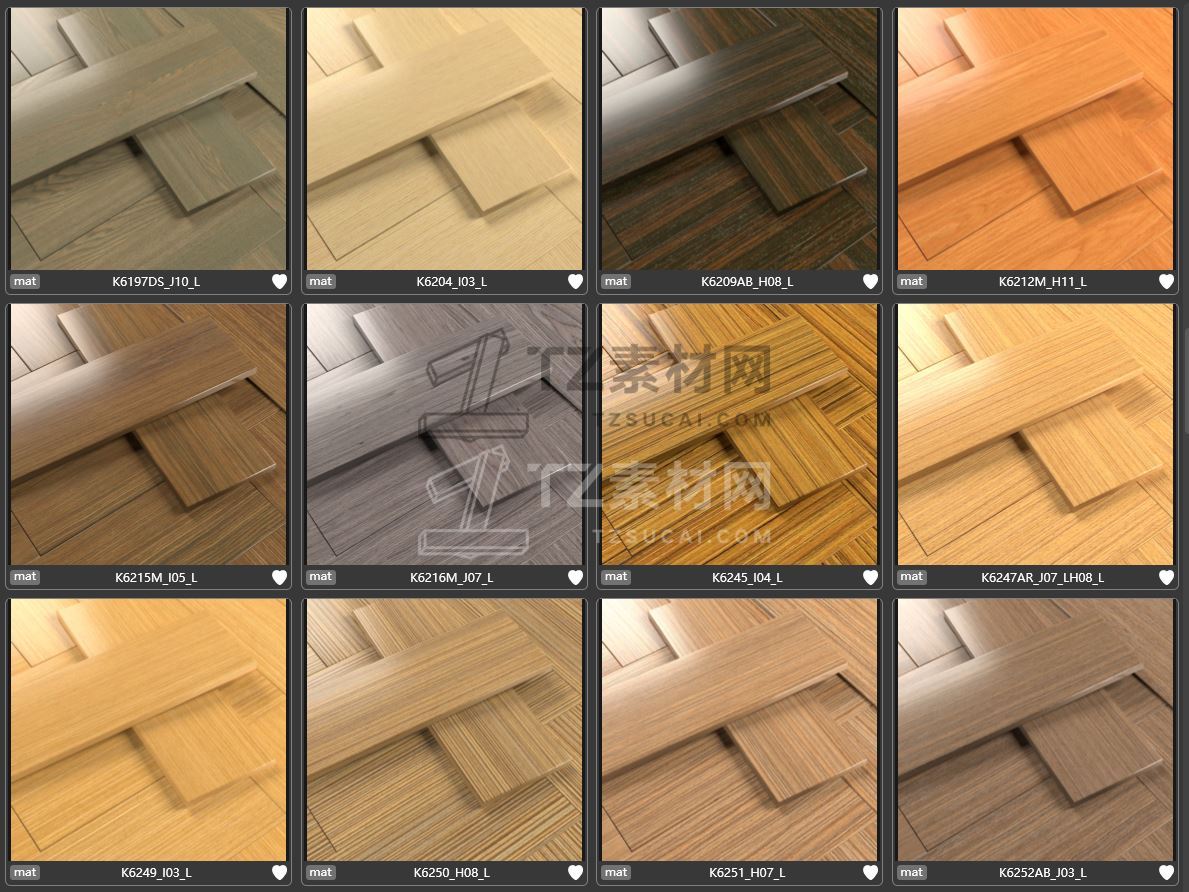Favorite the K6252AB_J03_L material heart

tap(1166, 872)
